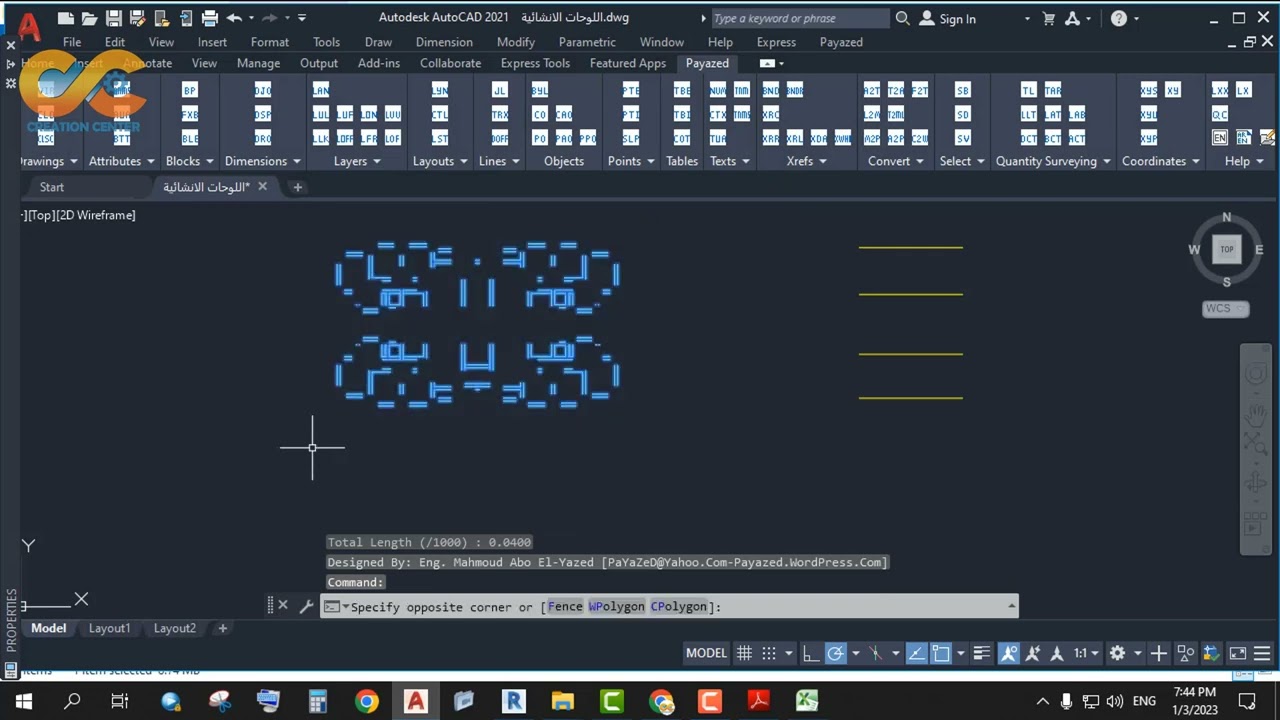The image size is (1280, 720).
Task: Click the M2P convert tool icon
Action: click(x=872, y=138)
